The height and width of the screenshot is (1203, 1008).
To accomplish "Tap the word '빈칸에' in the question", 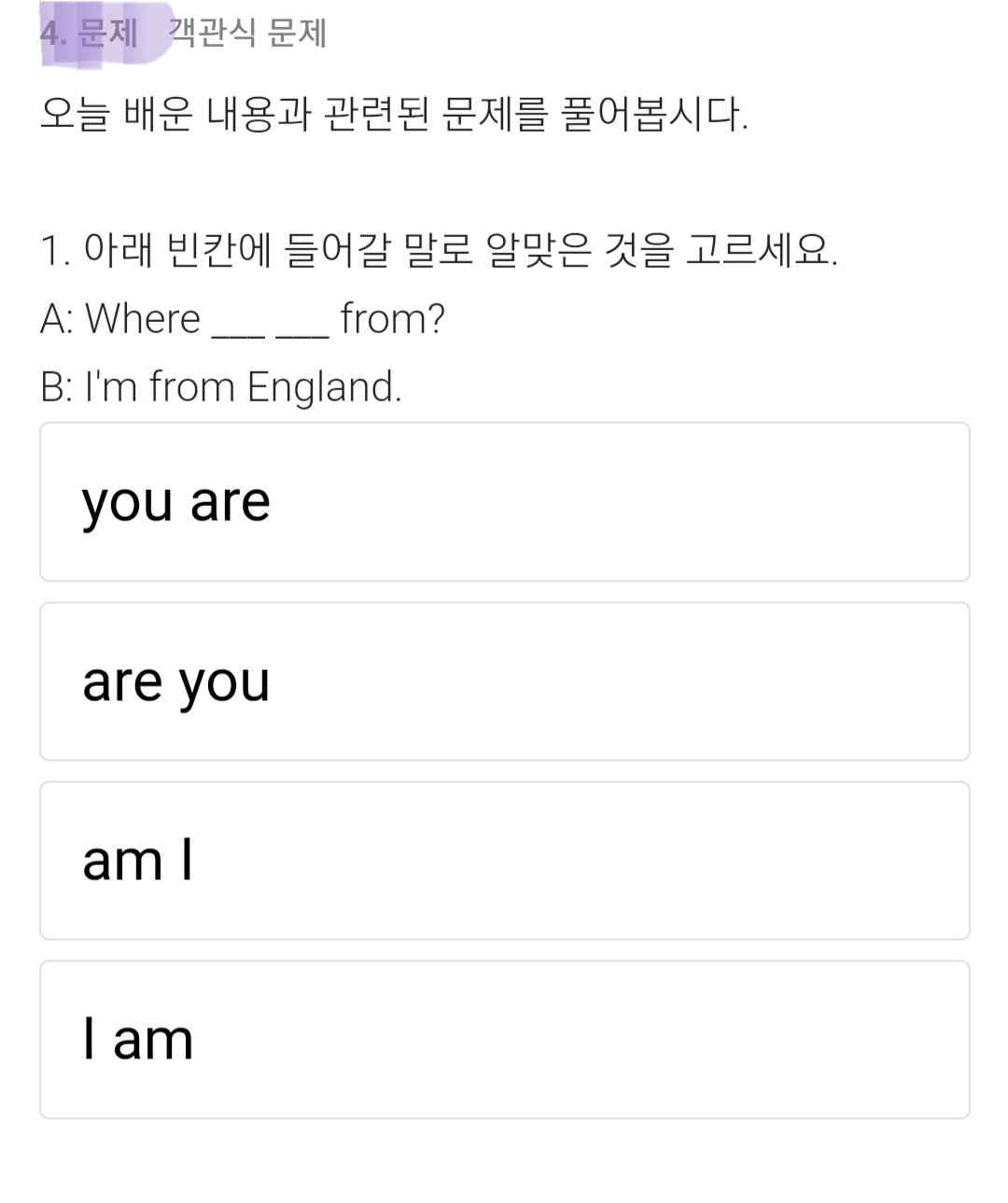I will pos(218,250).
